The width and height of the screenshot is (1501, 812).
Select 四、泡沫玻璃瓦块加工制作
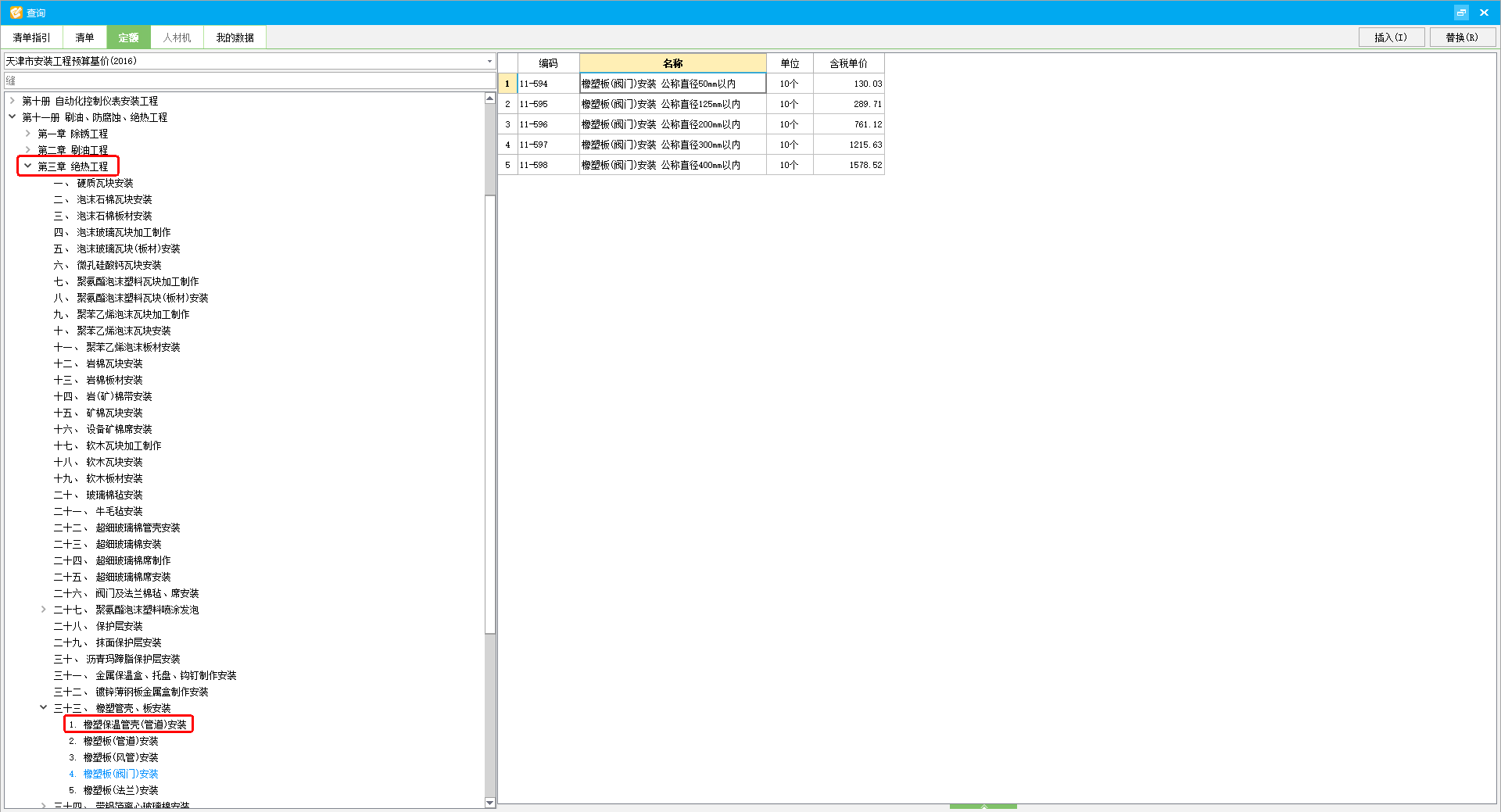[113, 232]
